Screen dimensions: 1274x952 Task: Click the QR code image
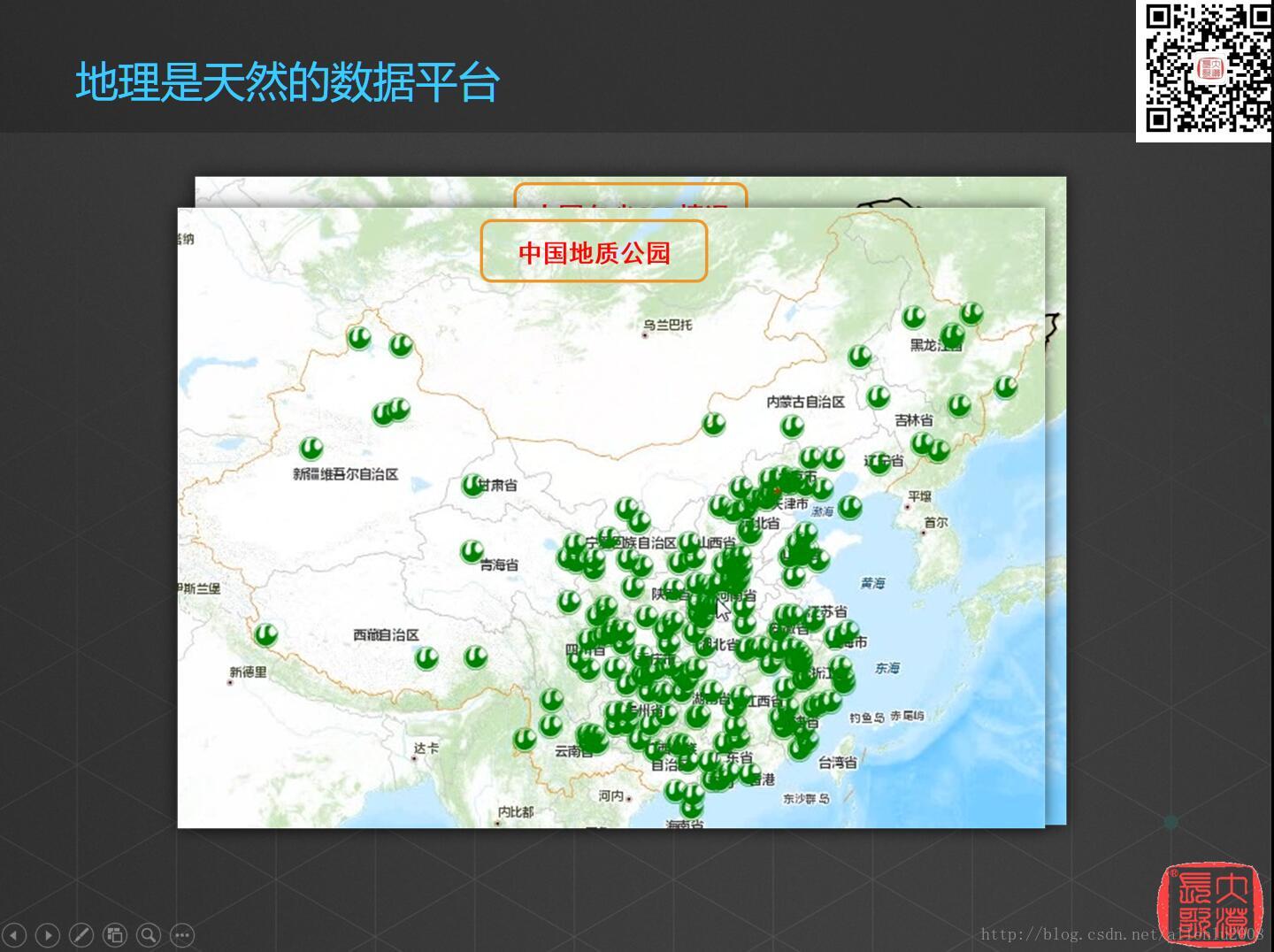click(1206, 70)
